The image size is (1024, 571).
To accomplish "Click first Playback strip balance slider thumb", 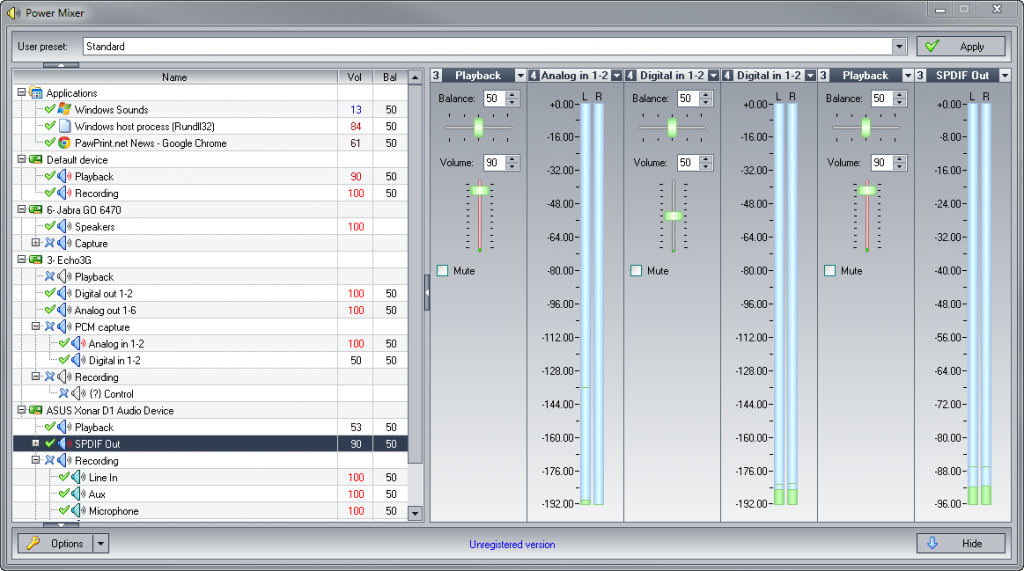I will coord(479,127).
